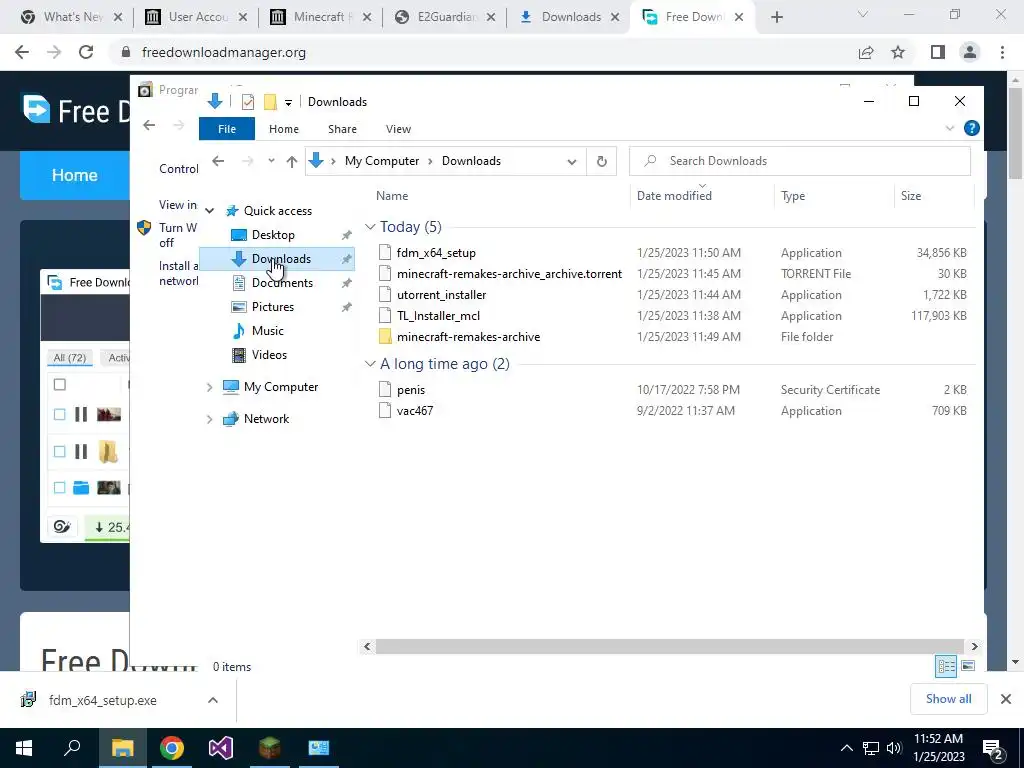Select Pictures in Quick access
This screenshot has width=1024, height=768.
(x=273, y=307)
